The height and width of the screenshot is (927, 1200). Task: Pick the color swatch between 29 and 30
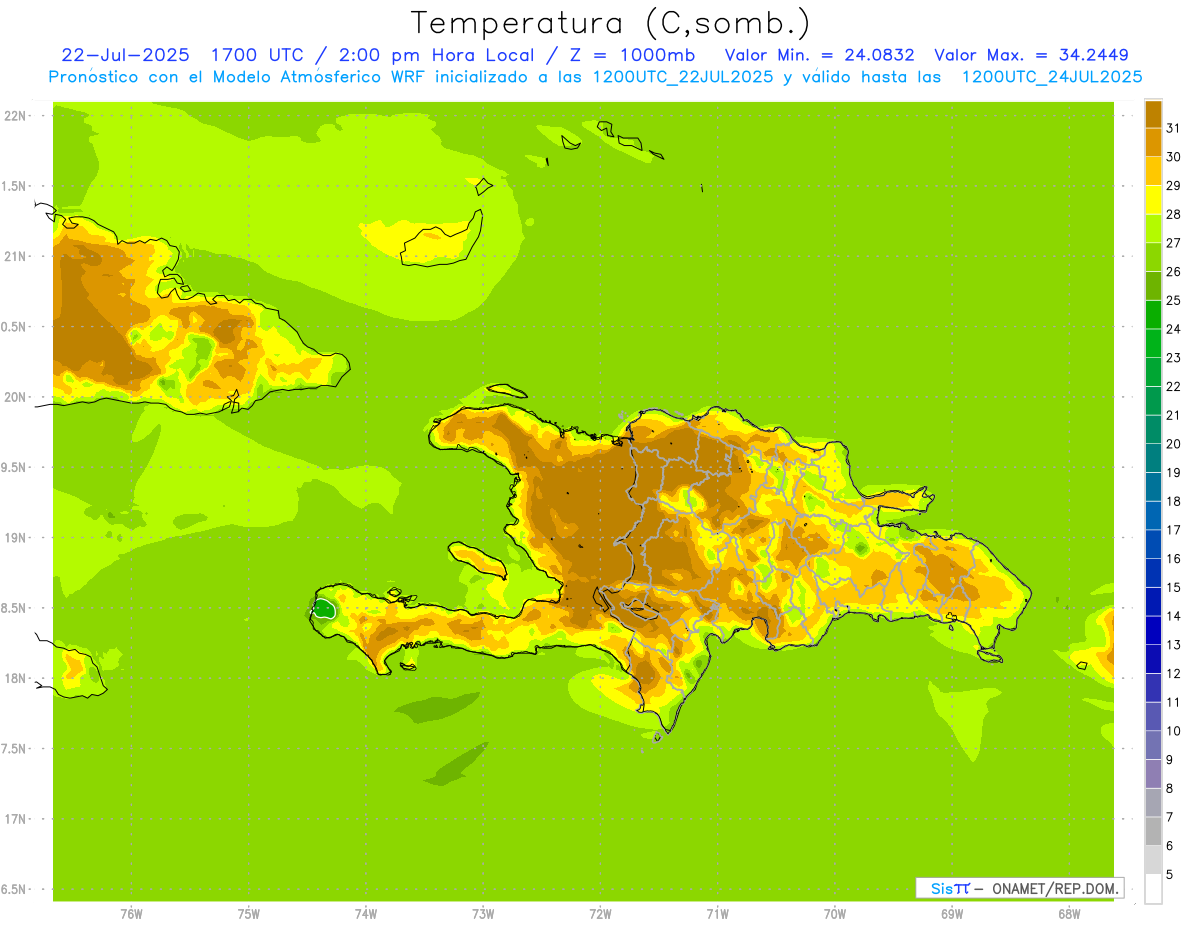coord(1153,171)
